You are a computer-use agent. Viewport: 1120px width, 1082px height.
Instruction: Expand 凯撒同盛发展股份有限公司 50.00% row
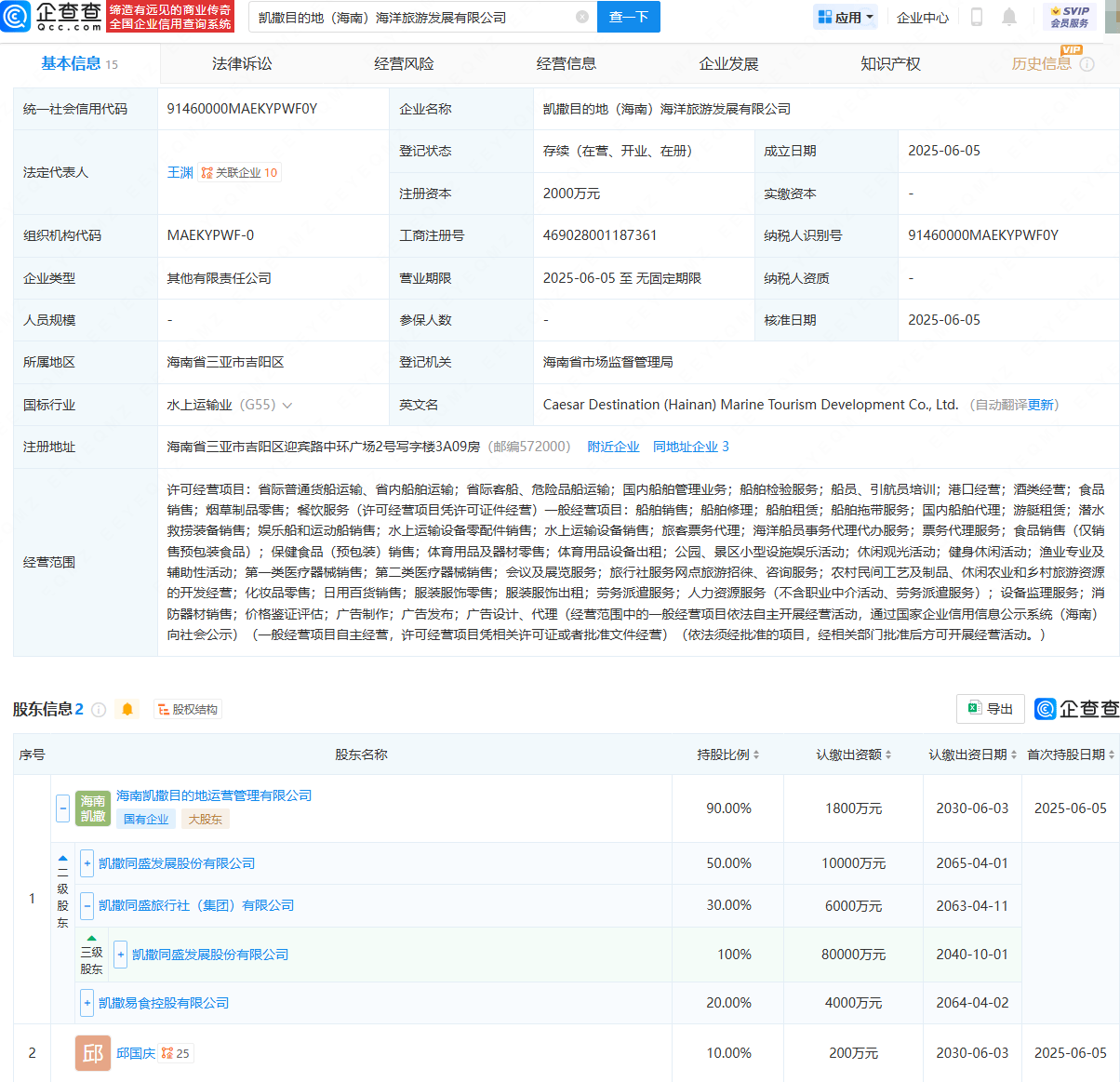[87, 863]
